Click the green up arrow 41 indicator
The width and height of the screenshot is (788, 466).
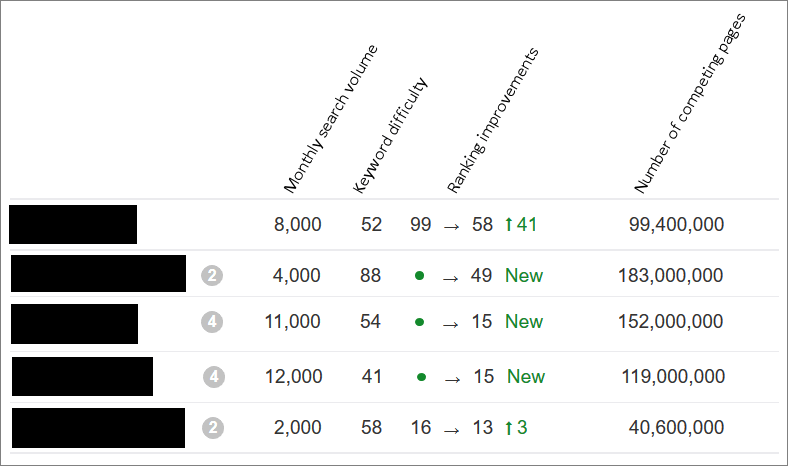(521, 224)
